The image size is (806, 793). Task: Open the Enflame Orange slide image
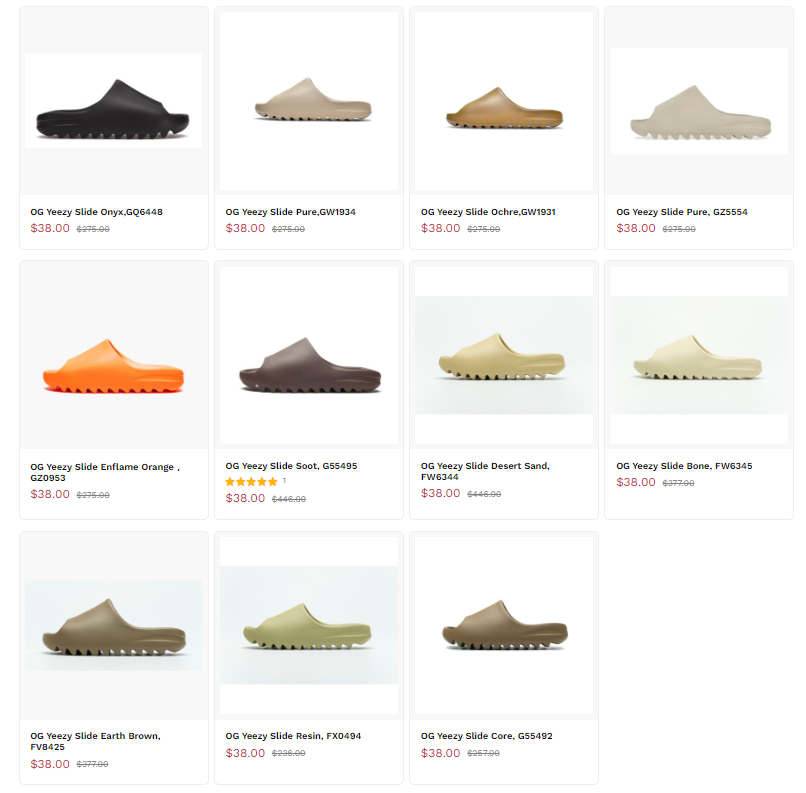113,358
